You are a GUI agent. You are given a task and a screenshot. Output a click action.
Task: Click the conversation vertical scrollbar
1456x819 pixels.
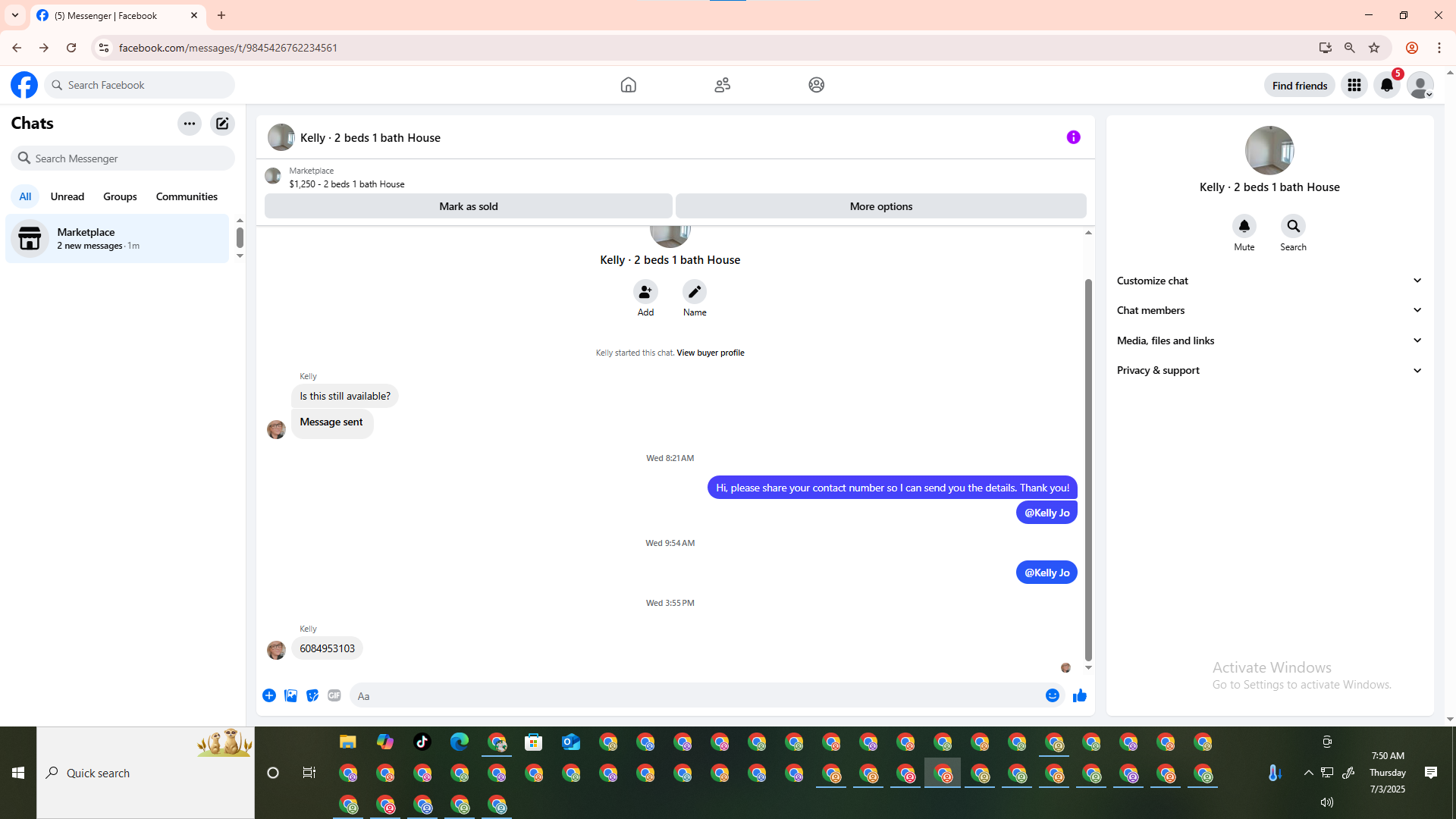click(x=1088, y=470)
